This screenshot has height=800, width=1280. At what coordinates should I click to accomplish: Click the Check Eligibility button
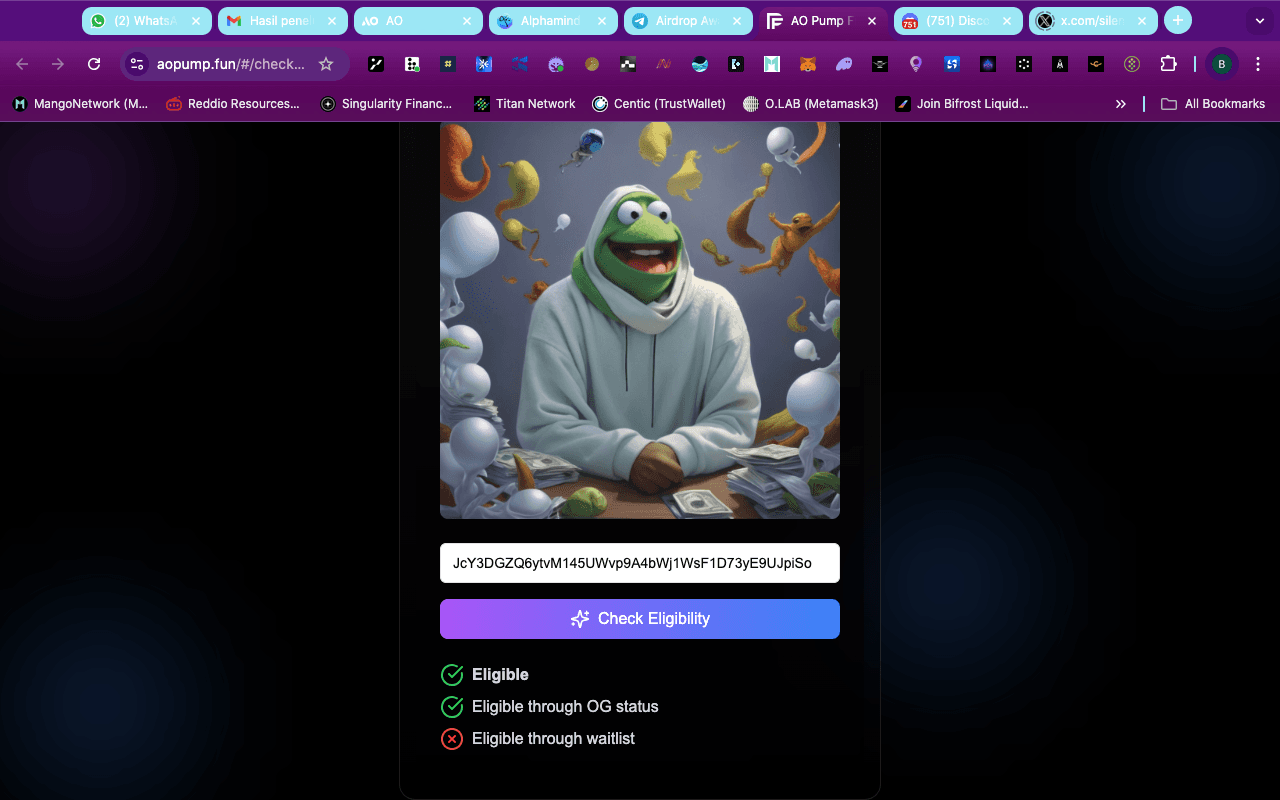640,619
